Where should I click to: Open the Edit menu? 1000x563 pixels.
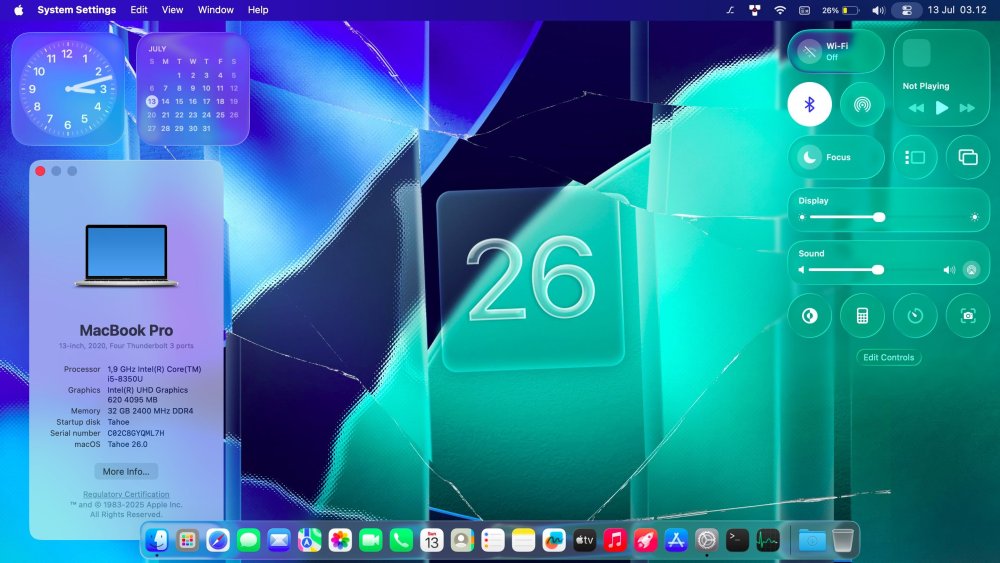point(139,10)
